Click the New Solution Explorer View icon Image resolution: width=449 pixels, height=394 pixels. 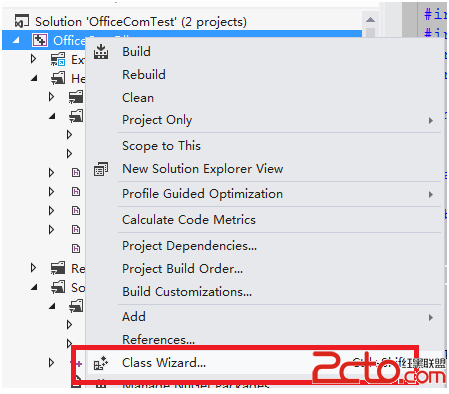[x=101, y=169]
